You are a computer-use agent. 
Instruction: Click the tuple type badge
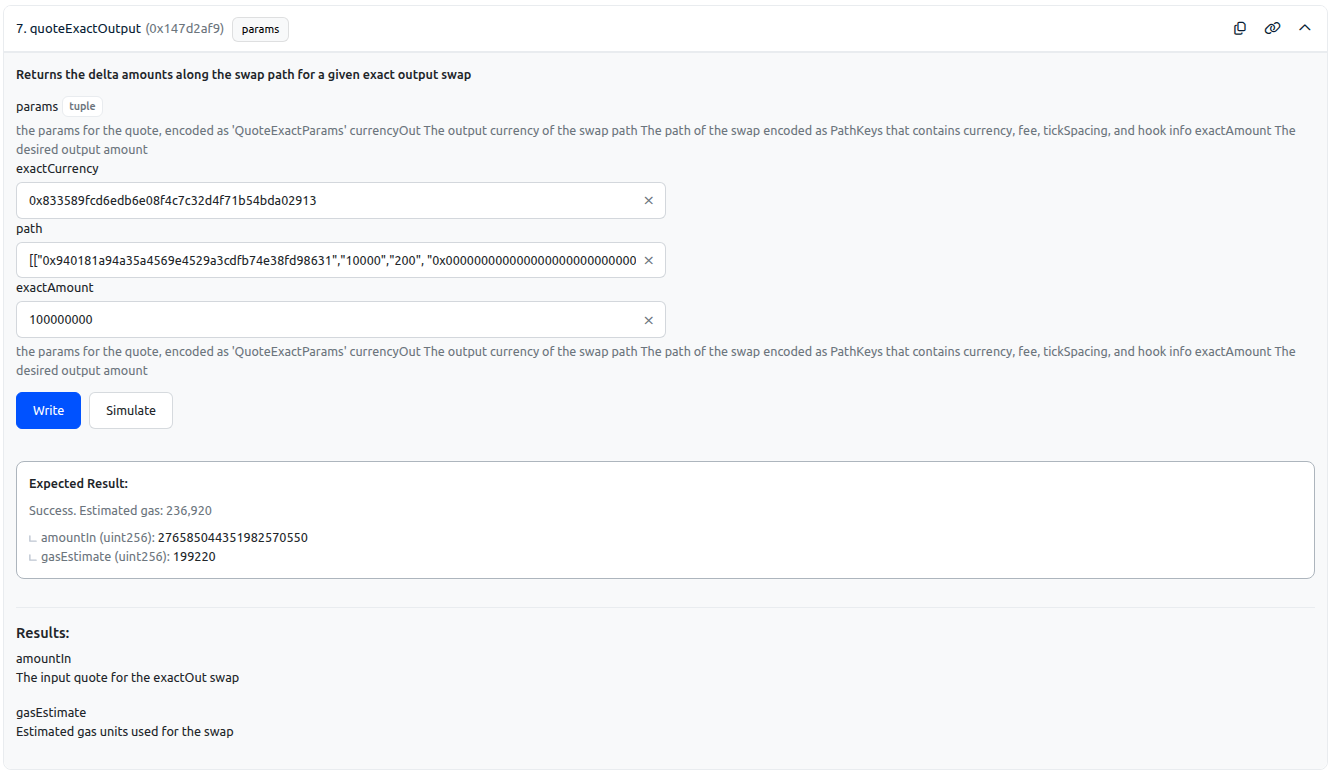click(82, 106)
